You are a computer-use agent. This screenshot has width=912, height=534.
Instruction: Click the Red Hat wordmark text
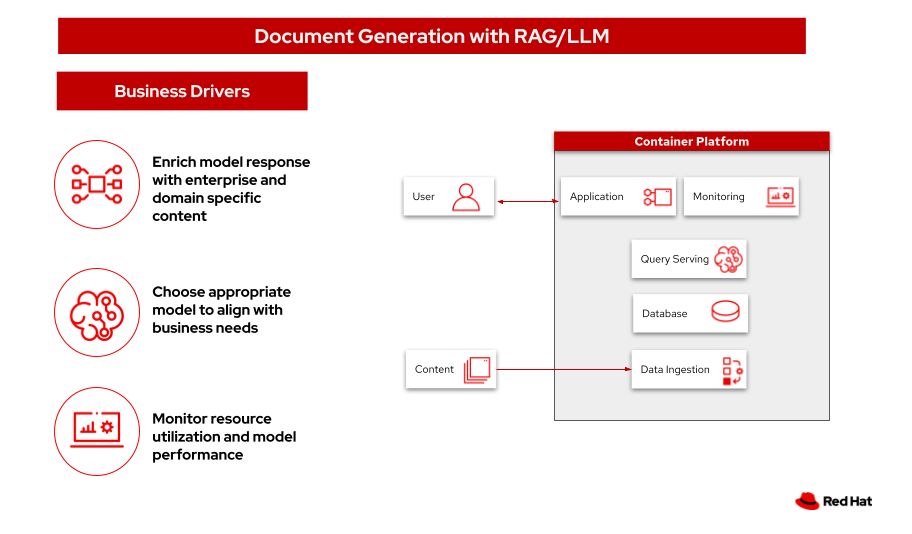[847, 501]
